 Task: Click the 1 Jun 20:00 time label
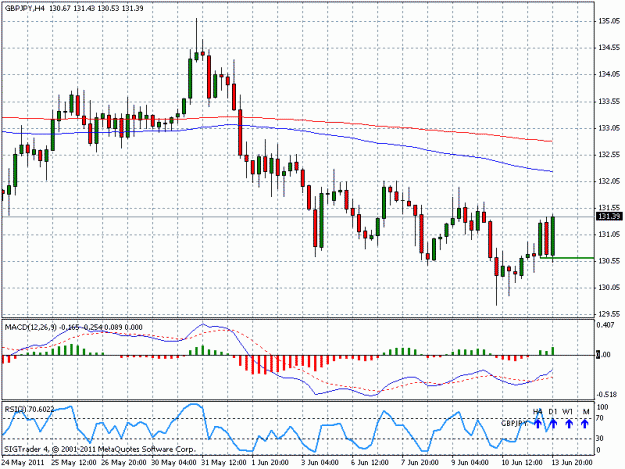click(x=270, y=463)
